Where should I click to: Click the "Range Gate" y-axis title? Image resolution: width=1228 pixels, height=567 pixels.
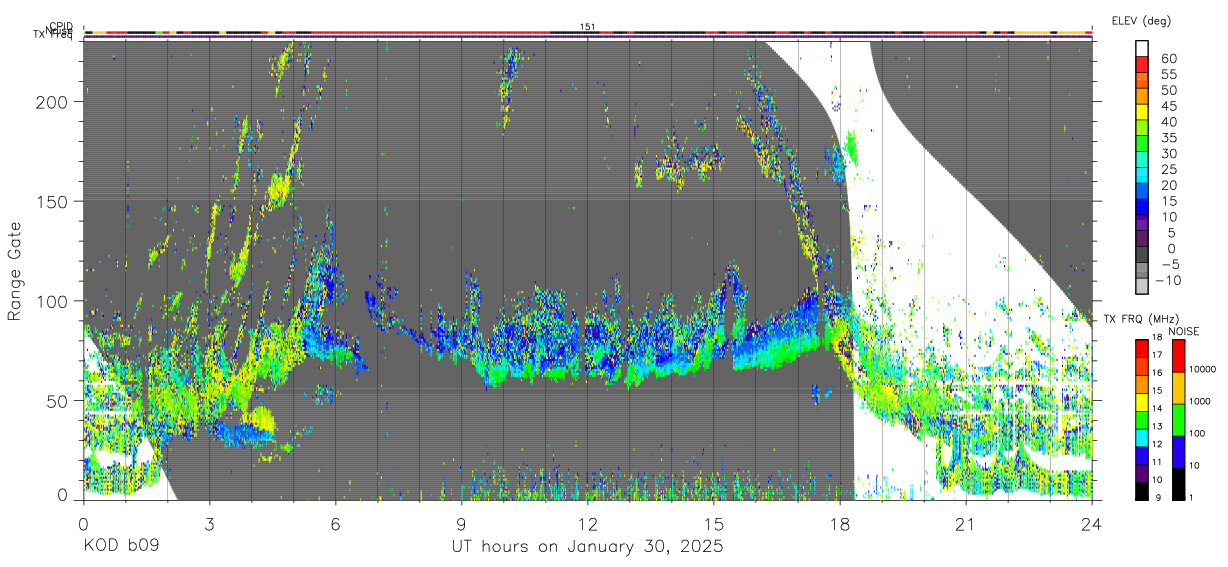click(15, 271)
